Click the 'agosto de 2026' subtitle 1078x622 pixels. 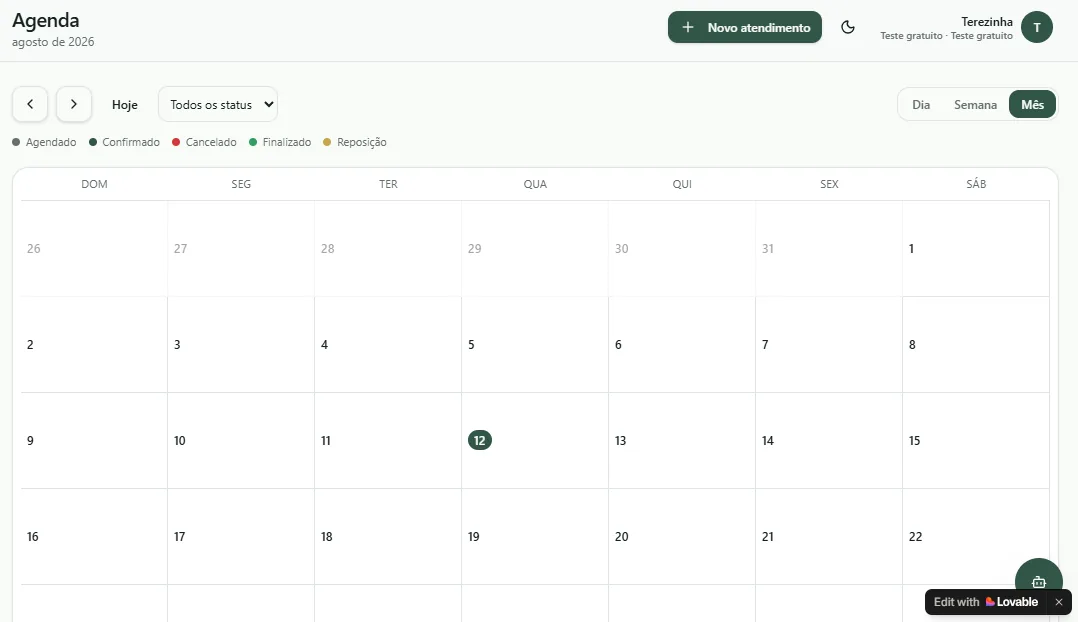coord(53,42)
